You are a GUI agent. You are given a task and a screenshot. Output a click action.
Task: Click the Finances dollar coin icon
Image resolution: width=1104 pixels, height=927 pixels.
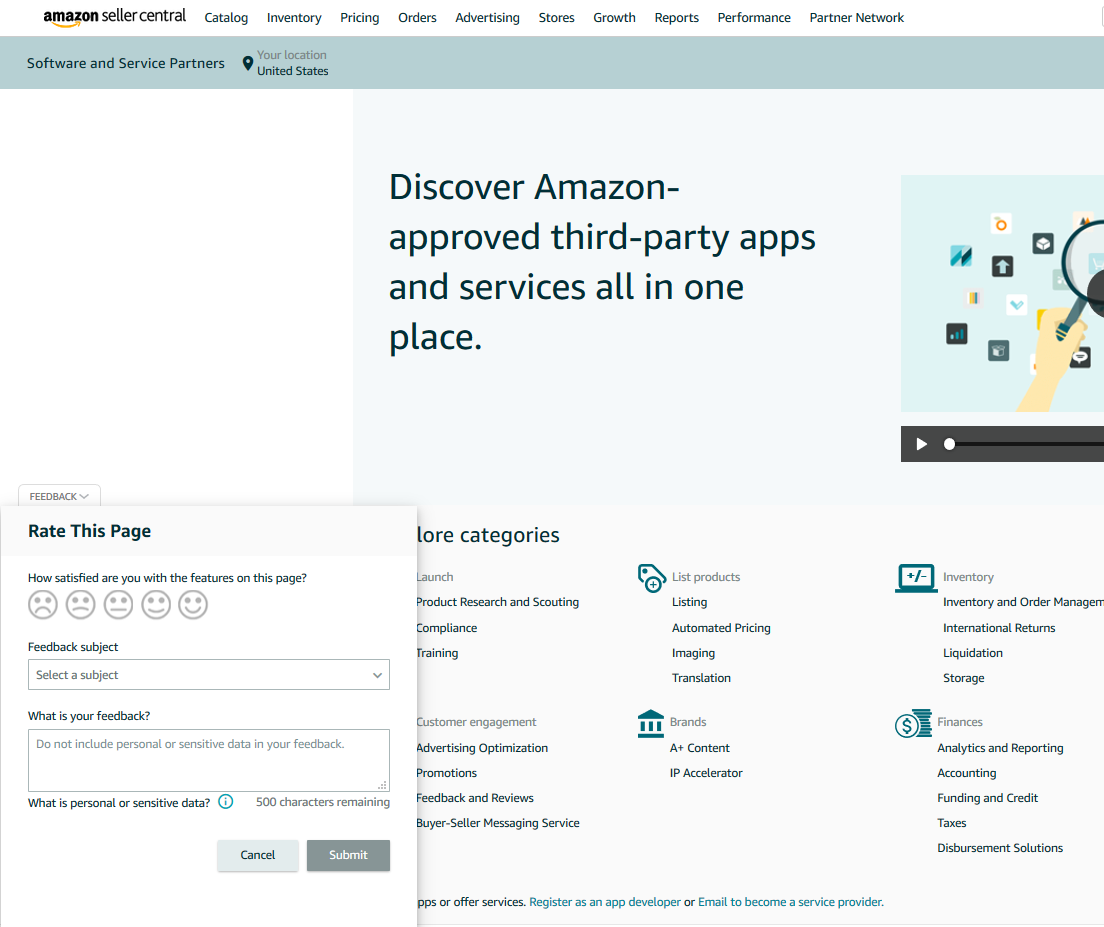912,724
